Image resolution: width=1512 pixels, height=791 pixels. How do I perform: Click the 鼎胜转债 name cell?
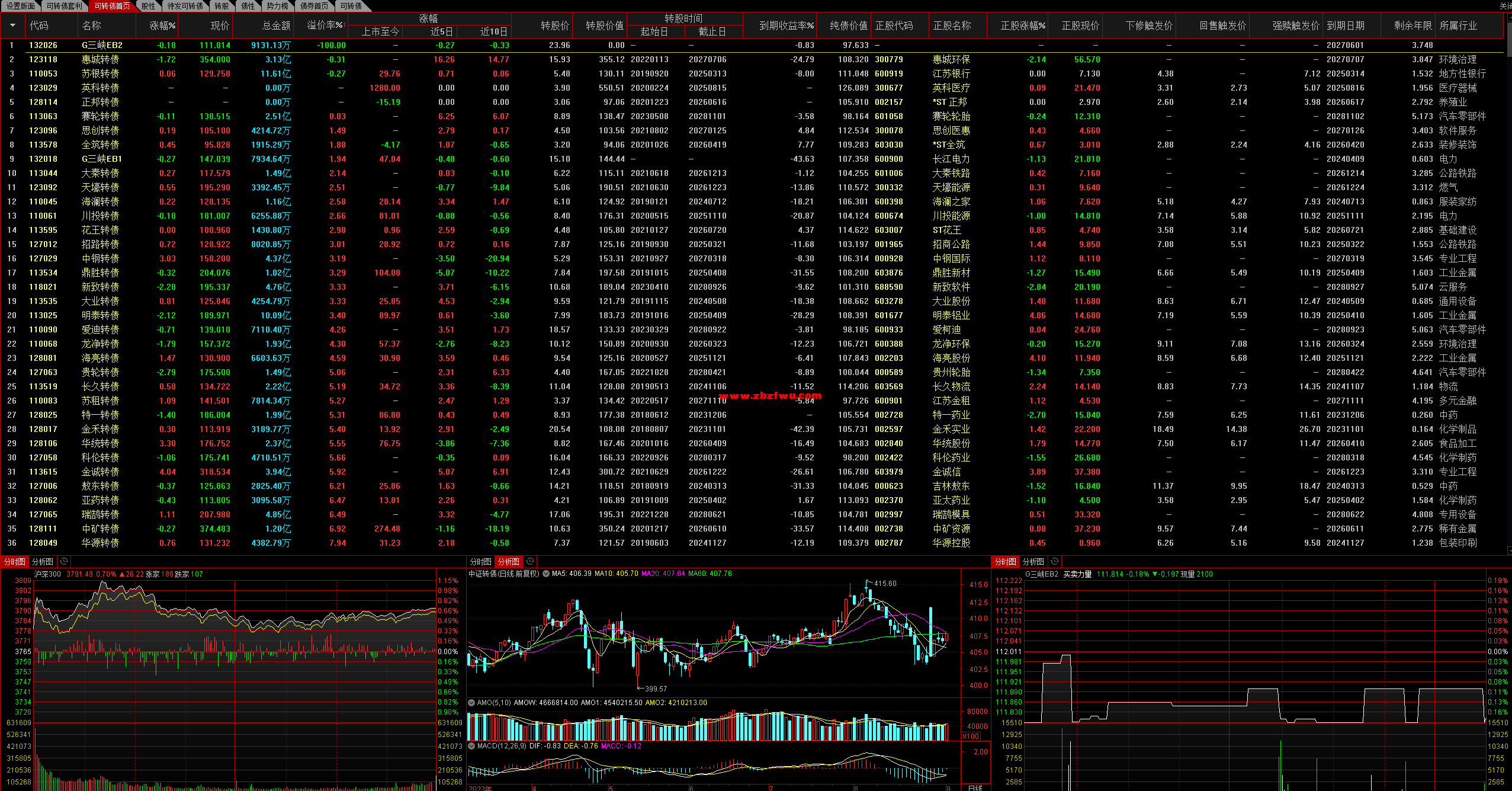(100, 273)
